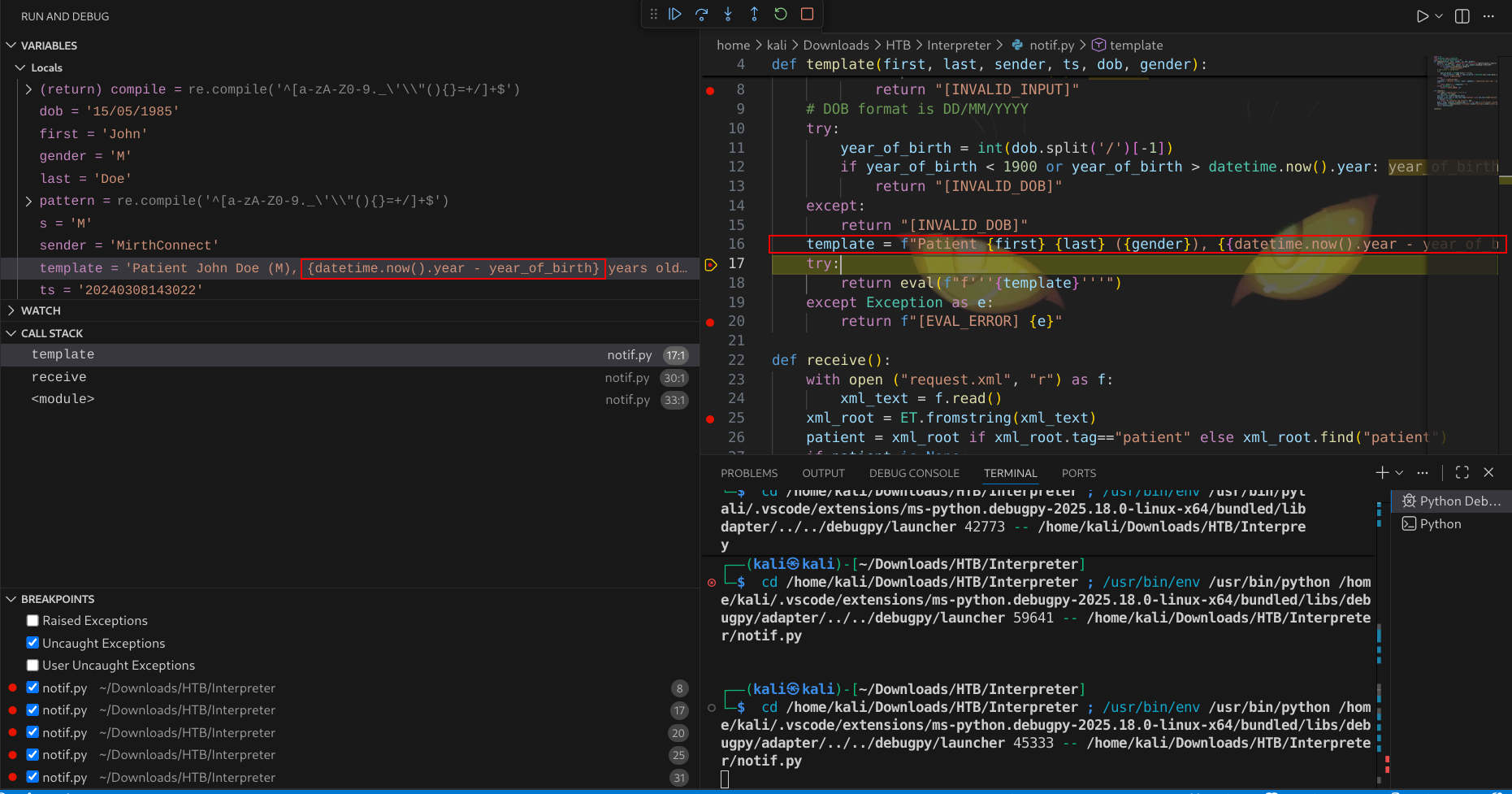Expand the WATCH section
This screenshot has width=1512, height=794.
click(x=41, y=310)
